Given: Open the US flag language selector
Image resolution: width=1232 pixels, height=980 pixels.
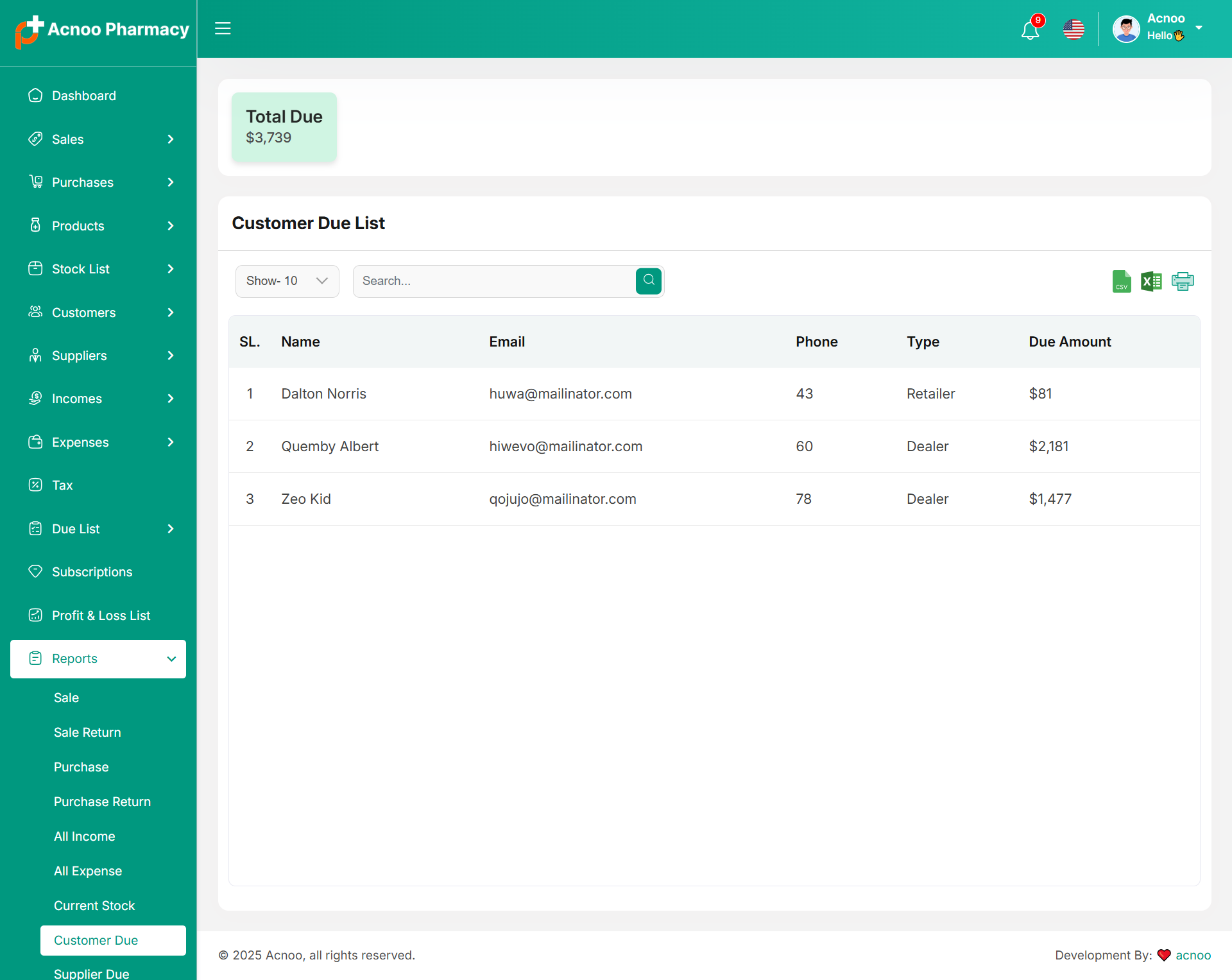Looking at the screenshot, I should pyautogui.click(x=1074, y=30).
